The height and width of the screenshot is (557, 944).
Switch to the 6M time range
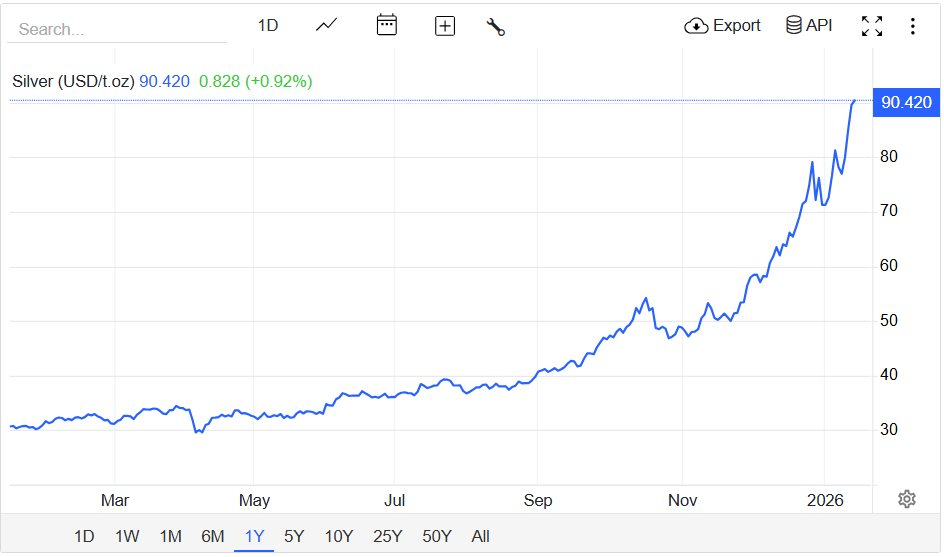tap(212, 536)
